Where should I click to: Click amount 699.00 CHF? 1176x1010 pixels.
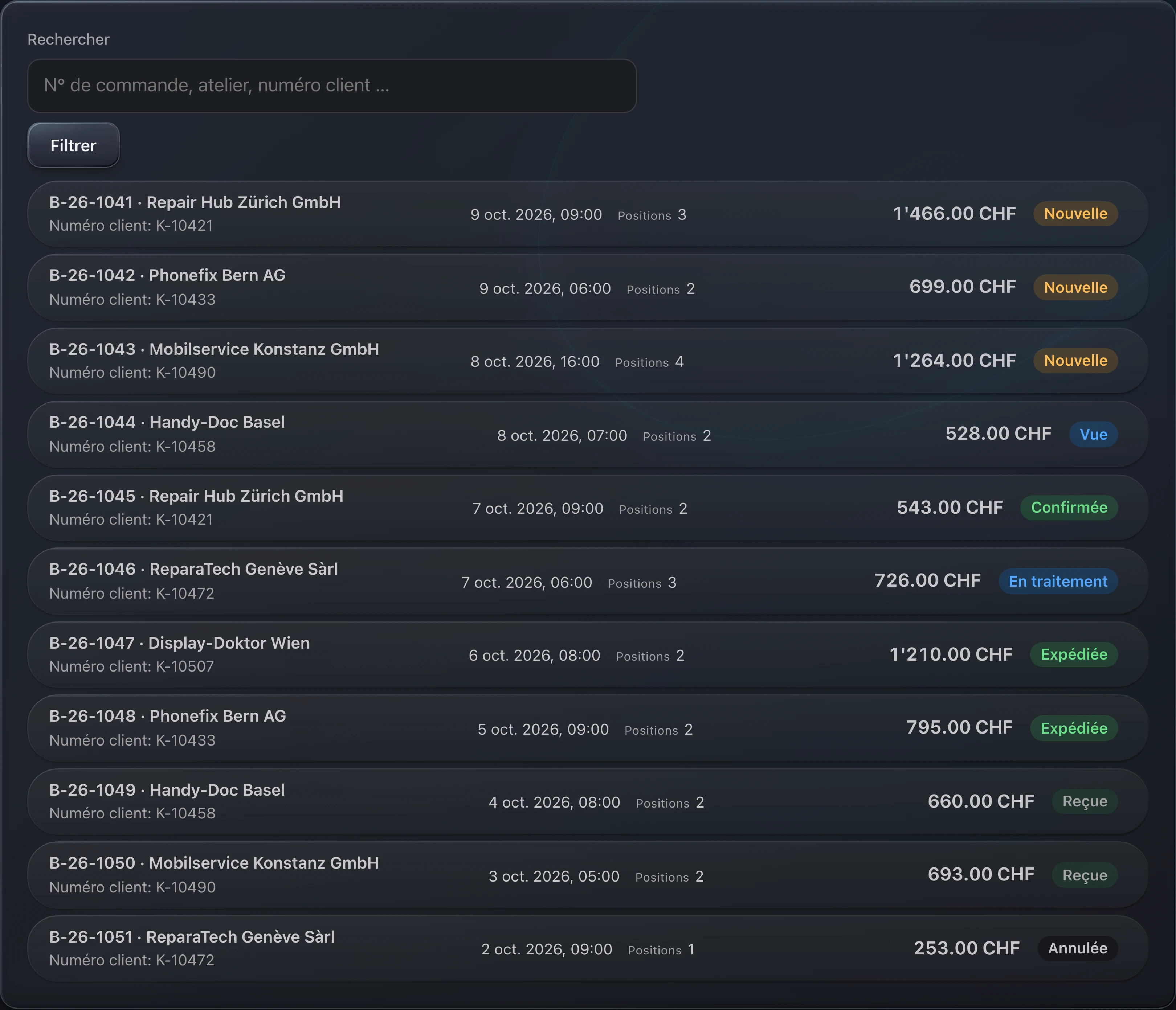pyautogui.click(x=963, y=287)
